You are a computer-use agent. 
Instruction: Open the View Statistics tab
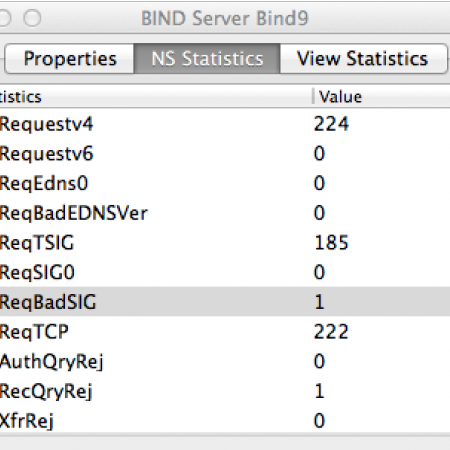pyautogui.click(x=364, y=59)
